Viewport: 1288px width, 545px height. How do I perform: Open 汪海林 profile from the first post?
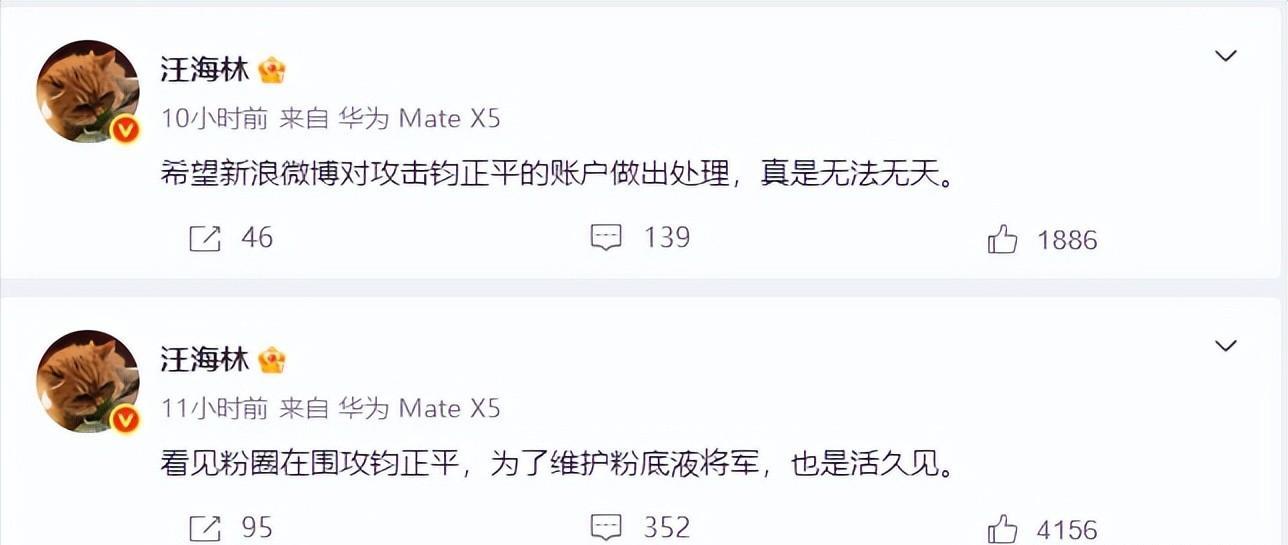205,69
